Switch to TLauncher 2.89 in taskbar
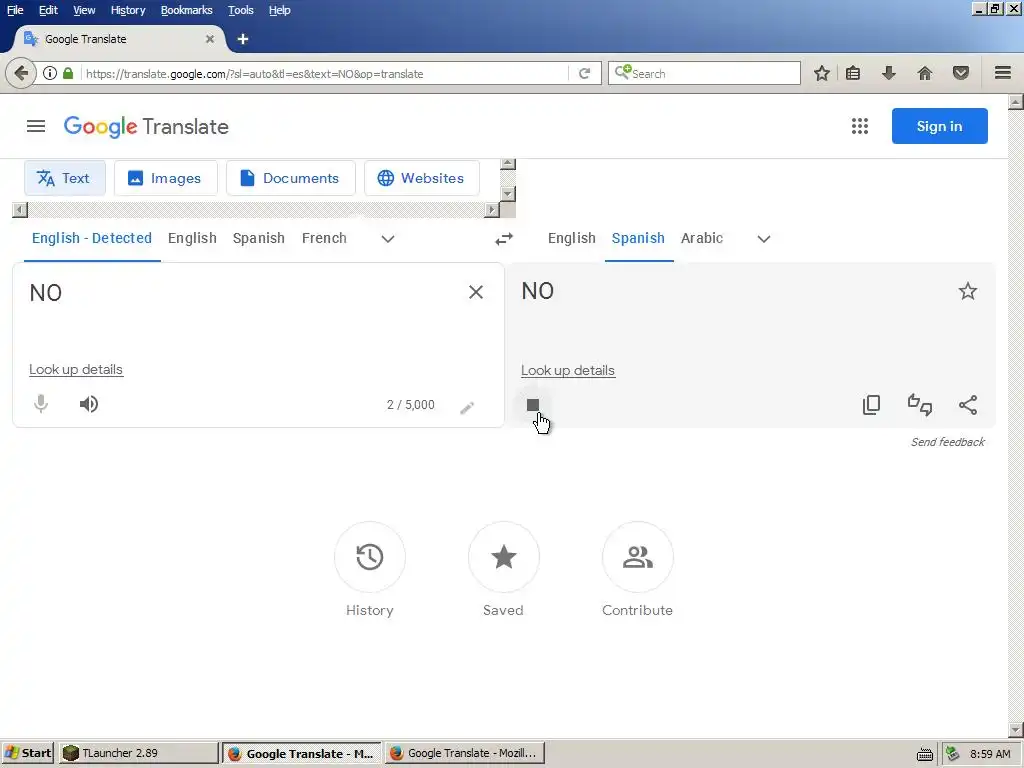This screenshot has height=768, width=1024. click(138, 753)
